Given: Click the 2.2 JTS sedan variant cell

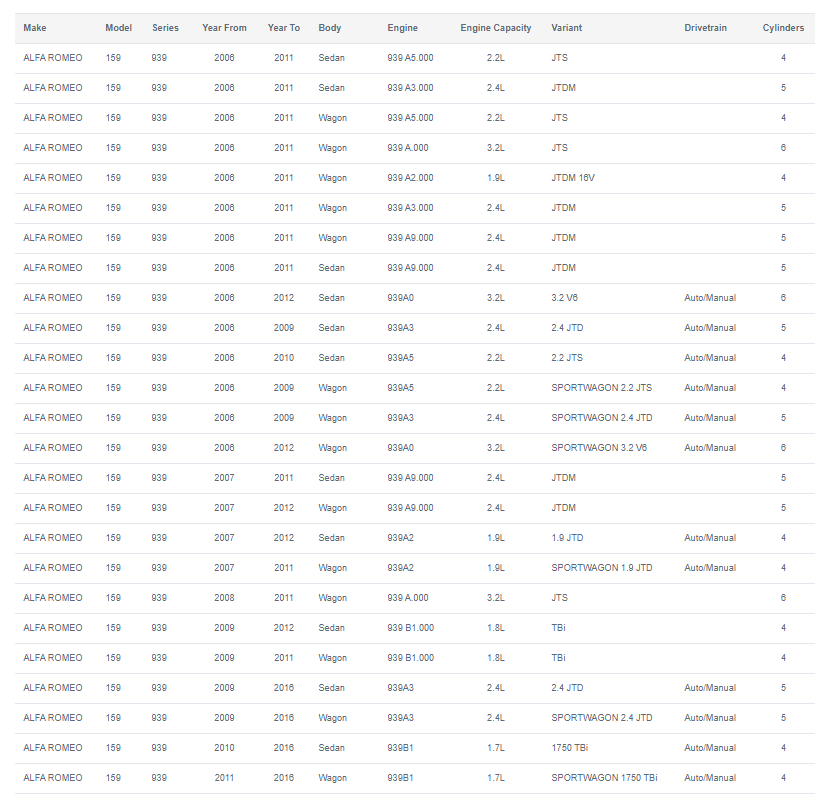Looking at the screenshot, I should 567,358.
